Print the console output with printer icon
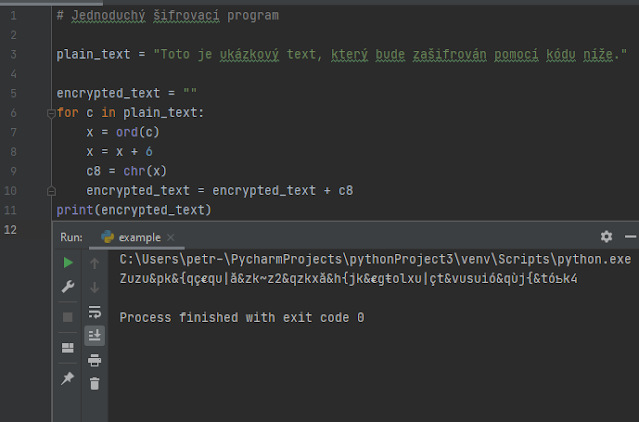This screenshot has height=422, width=639. (x=95, y=360)
